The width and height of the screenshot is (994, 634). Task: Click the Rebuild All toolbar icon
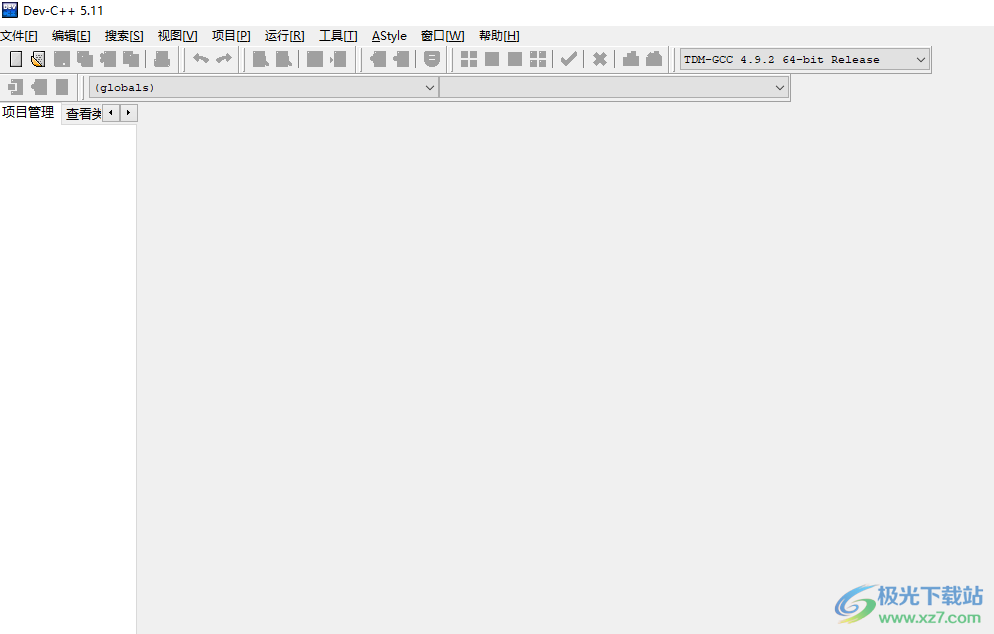point(538,59)
